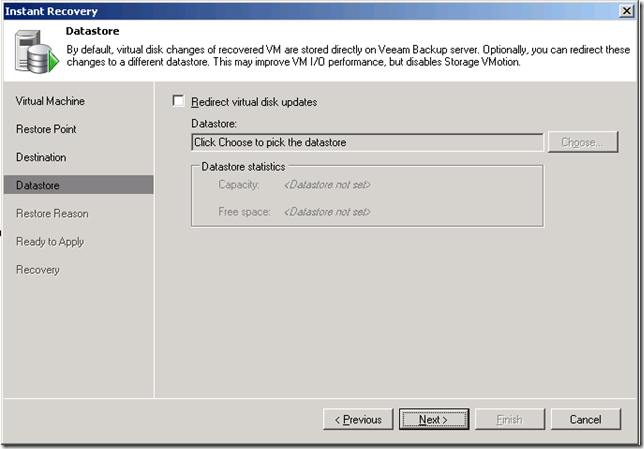Select the Restore Point step
The height and width of the screenshot is (449, 644).
(x=46, y=129)
